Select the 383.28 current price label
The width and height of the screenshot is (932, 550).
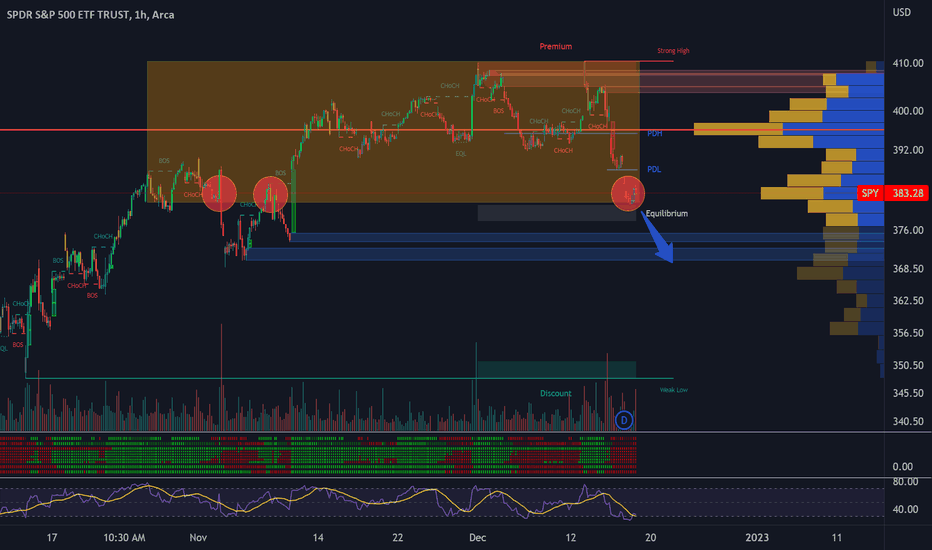907,193
